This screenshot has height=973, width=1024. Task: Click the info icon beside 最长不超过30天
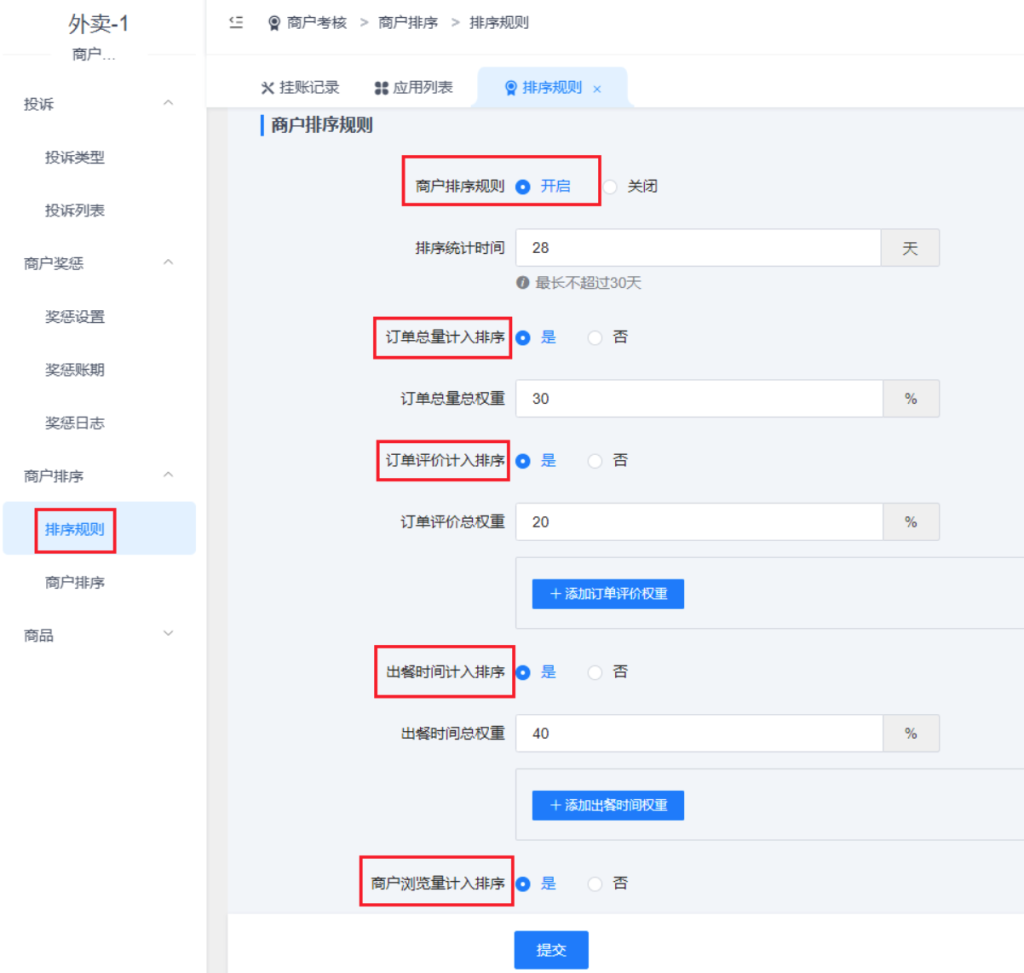pos(522,283)
